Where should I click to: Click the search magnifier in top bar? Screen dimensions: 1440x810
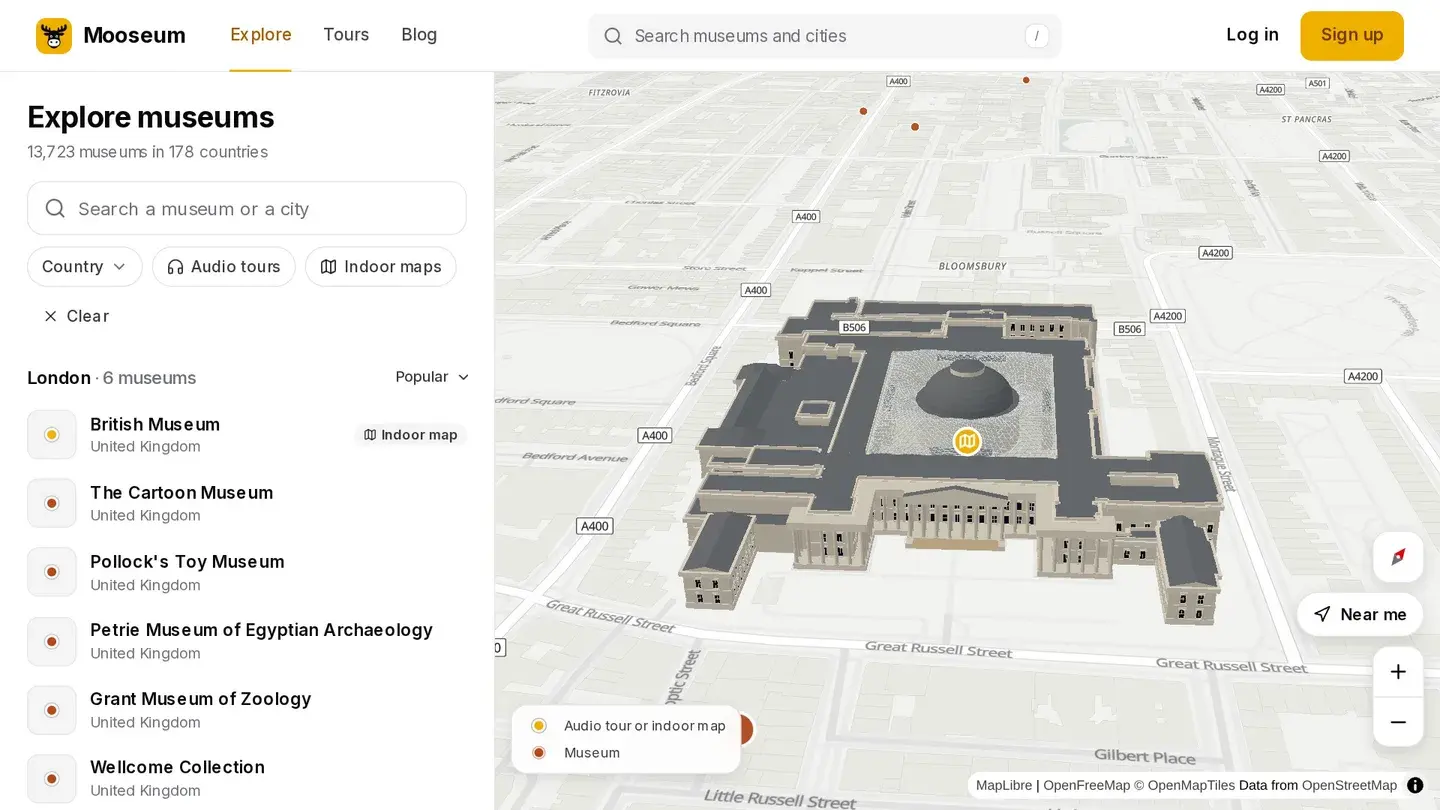pyautogui.click(x=613, y=36)
